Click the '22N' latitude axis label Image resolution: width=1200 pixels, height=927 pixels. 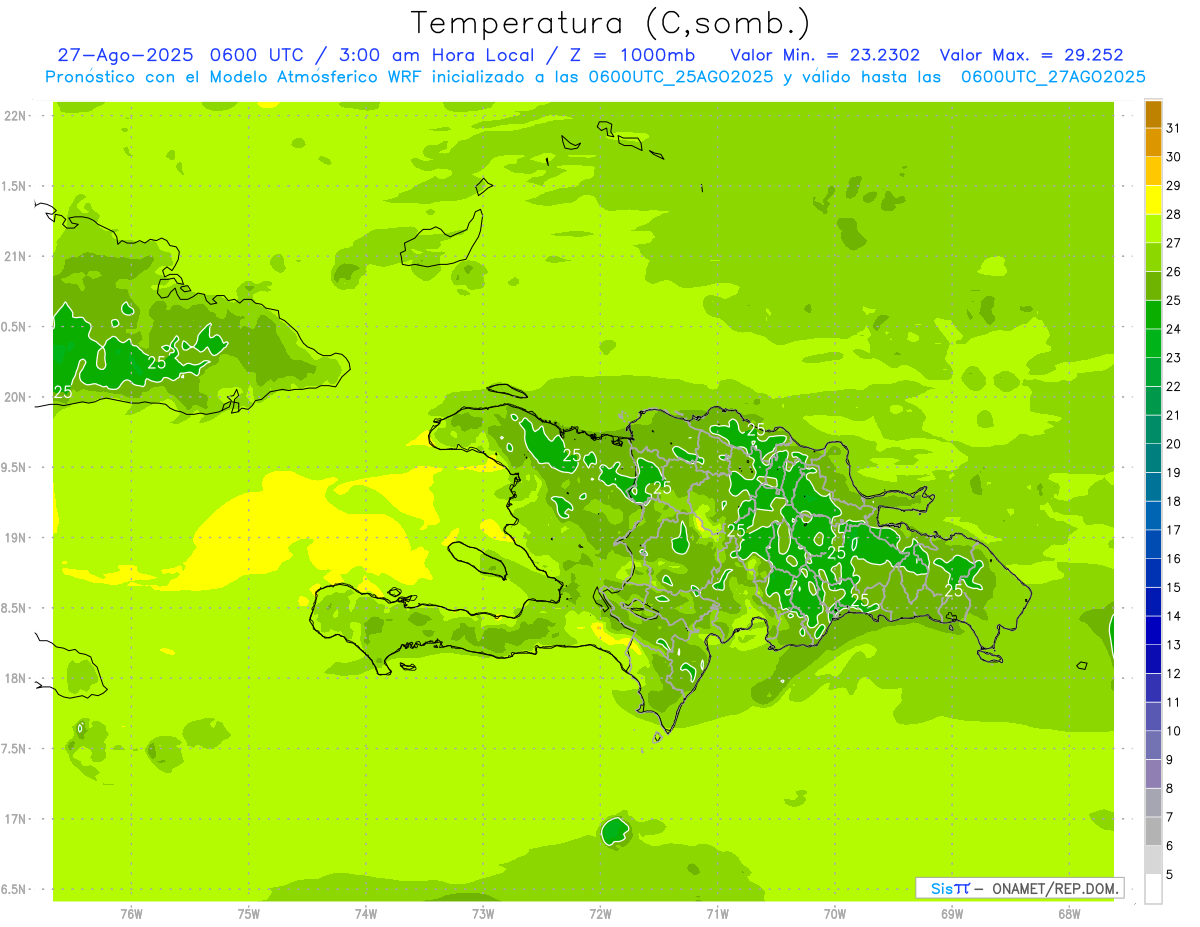(16, 116)
